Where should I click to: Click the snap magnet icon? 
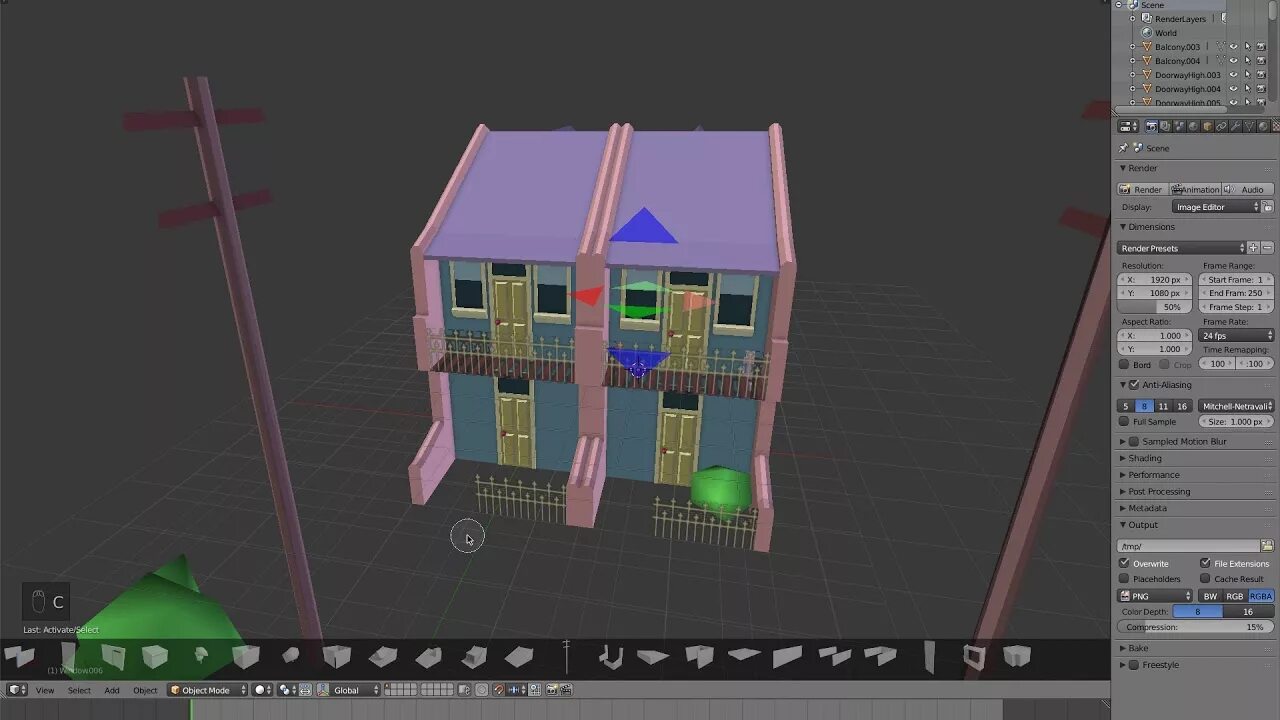pos(498,690)
